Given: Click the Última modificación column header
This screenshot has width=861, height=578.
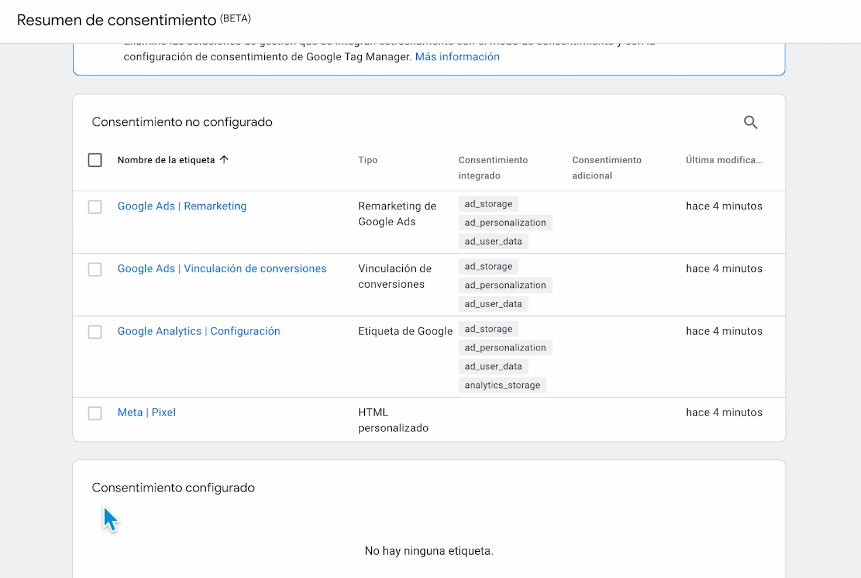Looking at the screenshot, I should click(x=724, y=160).
